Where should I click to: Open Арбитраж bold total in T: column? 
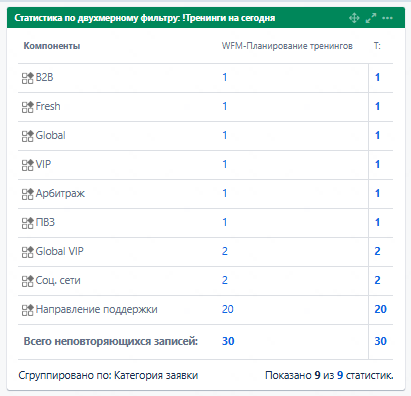point(377,193)
